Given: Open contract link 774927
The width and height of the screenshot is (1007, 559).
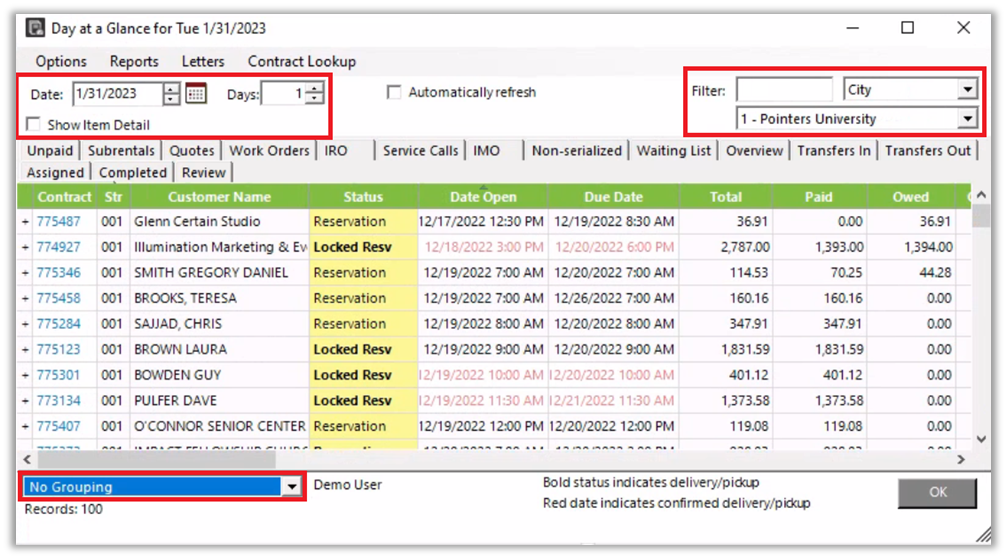Looking at the screenshot, I should click(x=58, y=247).
